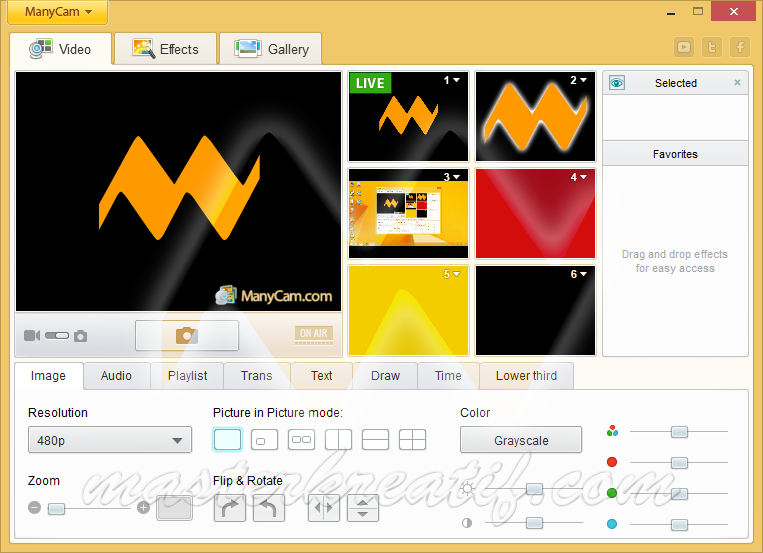Viewport: 763px width, 553px height.
Task: Open the Lower third tab
Action: pos(527,376)
